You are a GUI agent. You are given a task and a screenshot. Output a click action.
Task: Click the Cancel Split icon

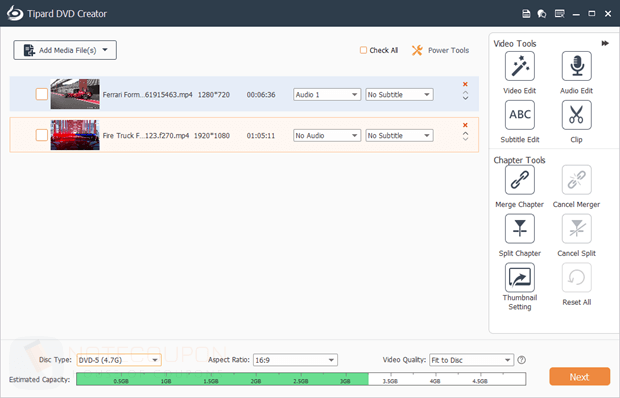[577, 229]
